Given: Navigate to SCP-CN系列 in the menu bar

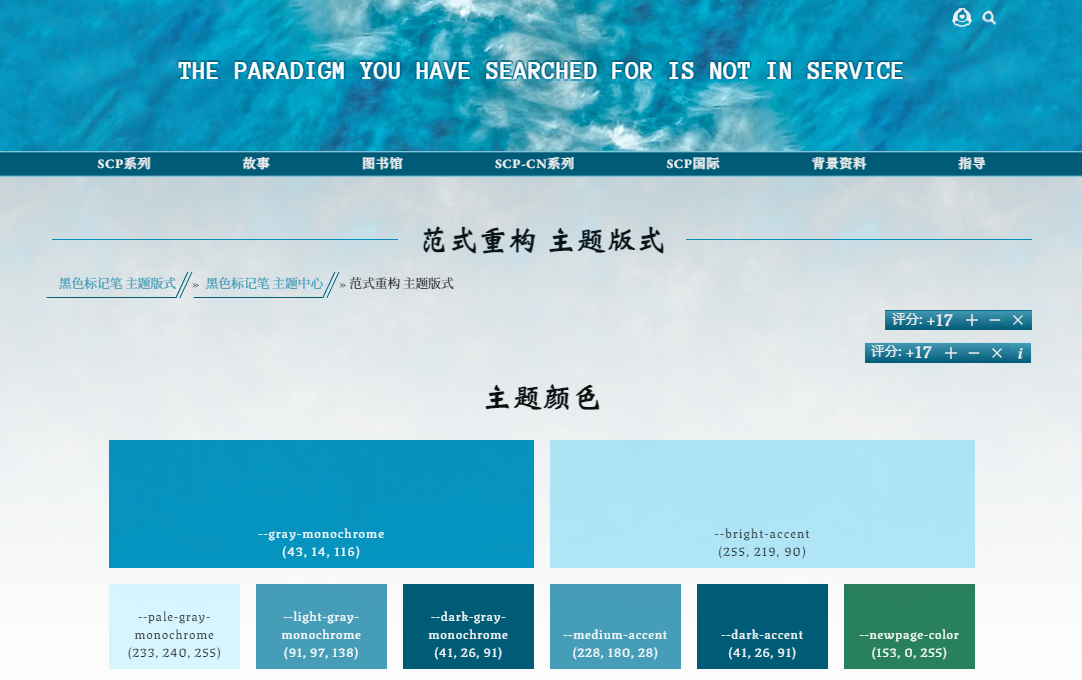Looking at the screenshot, I should point(534,163).
